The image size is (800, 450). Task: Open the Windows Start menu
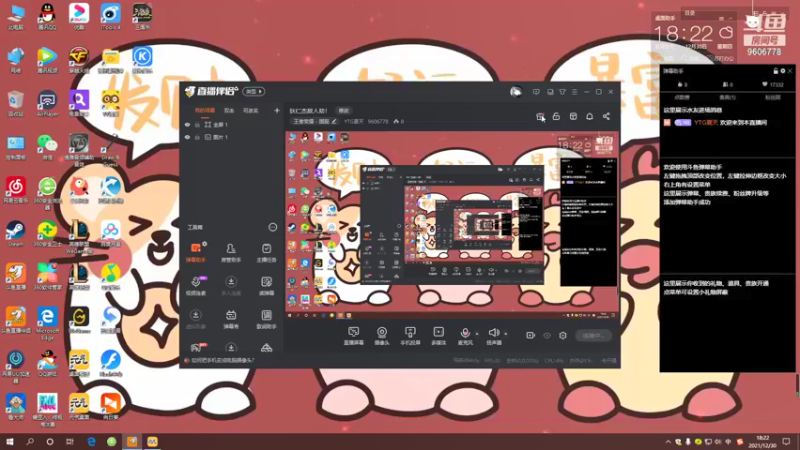point(10,441)
